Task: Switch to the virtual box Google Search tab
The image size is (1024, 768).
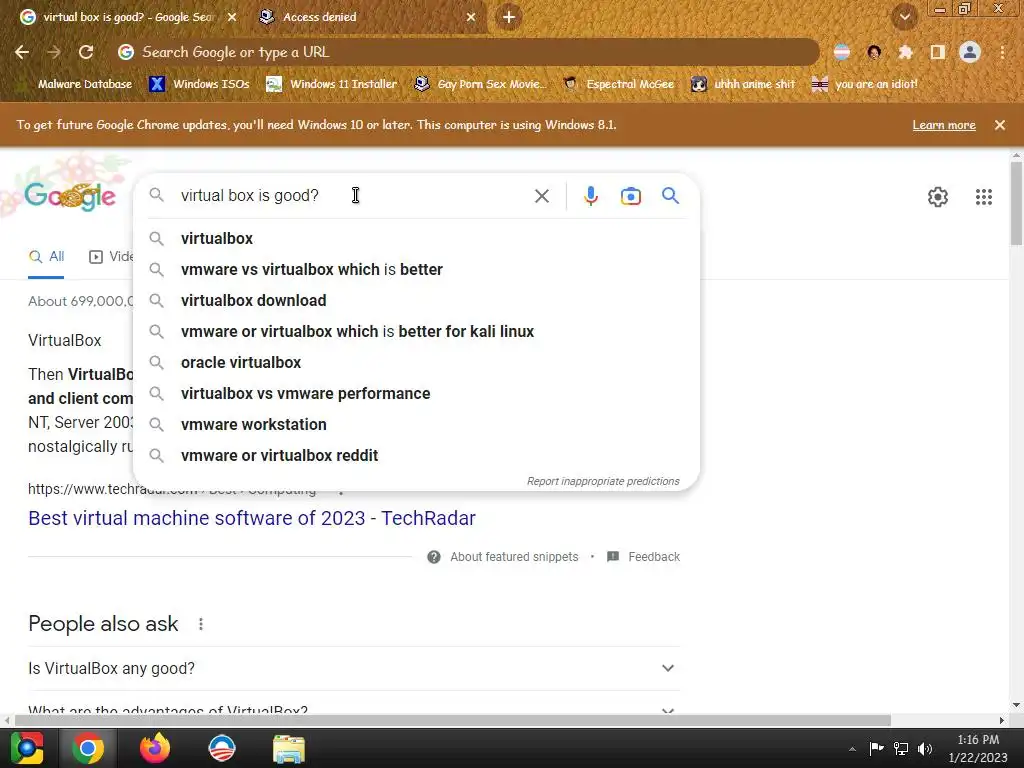Action: coord(127,17)
